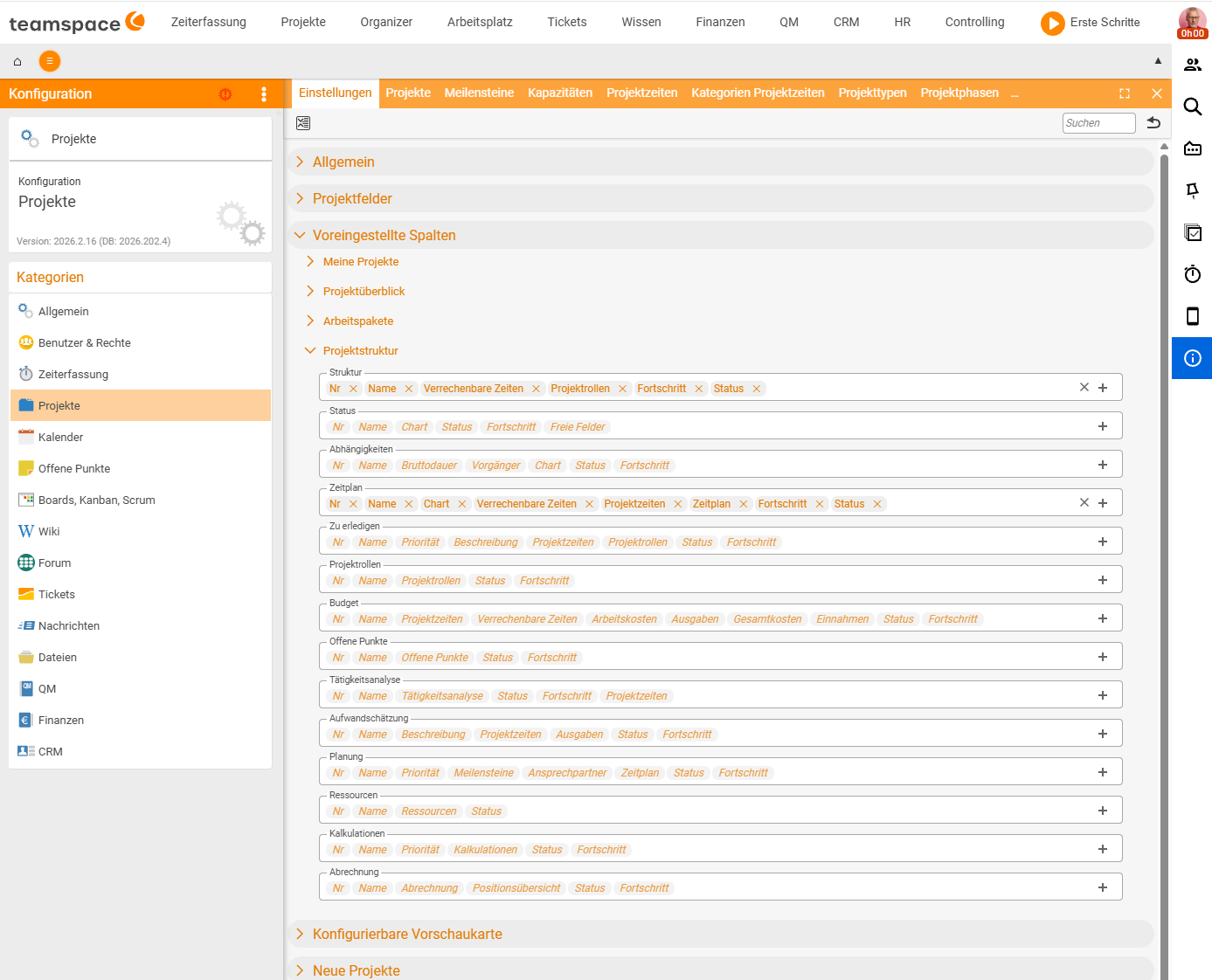Click Freie Felder chip in Status row
The height and width of the screenshot is (980, 1212).
coord(578,427)
